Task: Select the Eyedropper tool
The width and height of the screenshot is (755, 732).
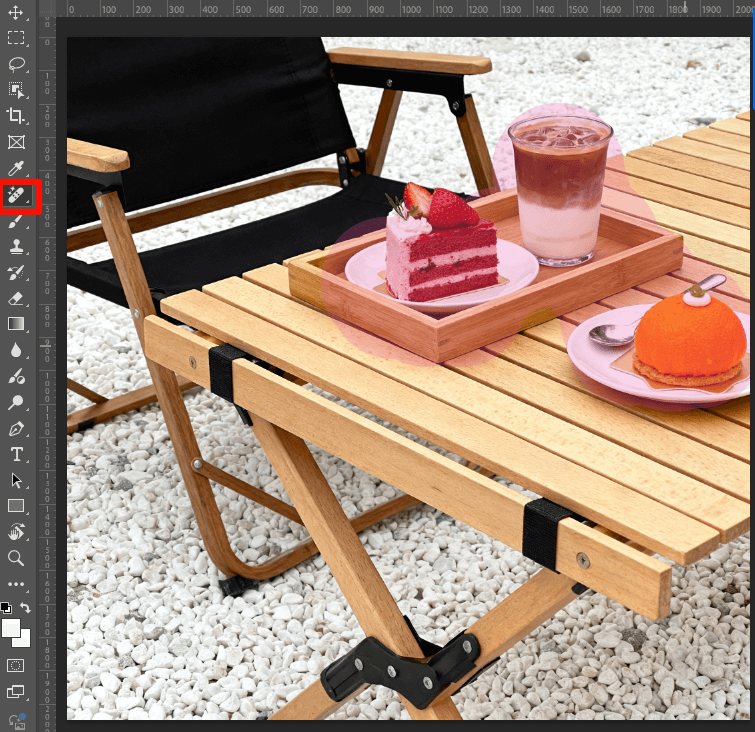Action: [x=16, y=168]
